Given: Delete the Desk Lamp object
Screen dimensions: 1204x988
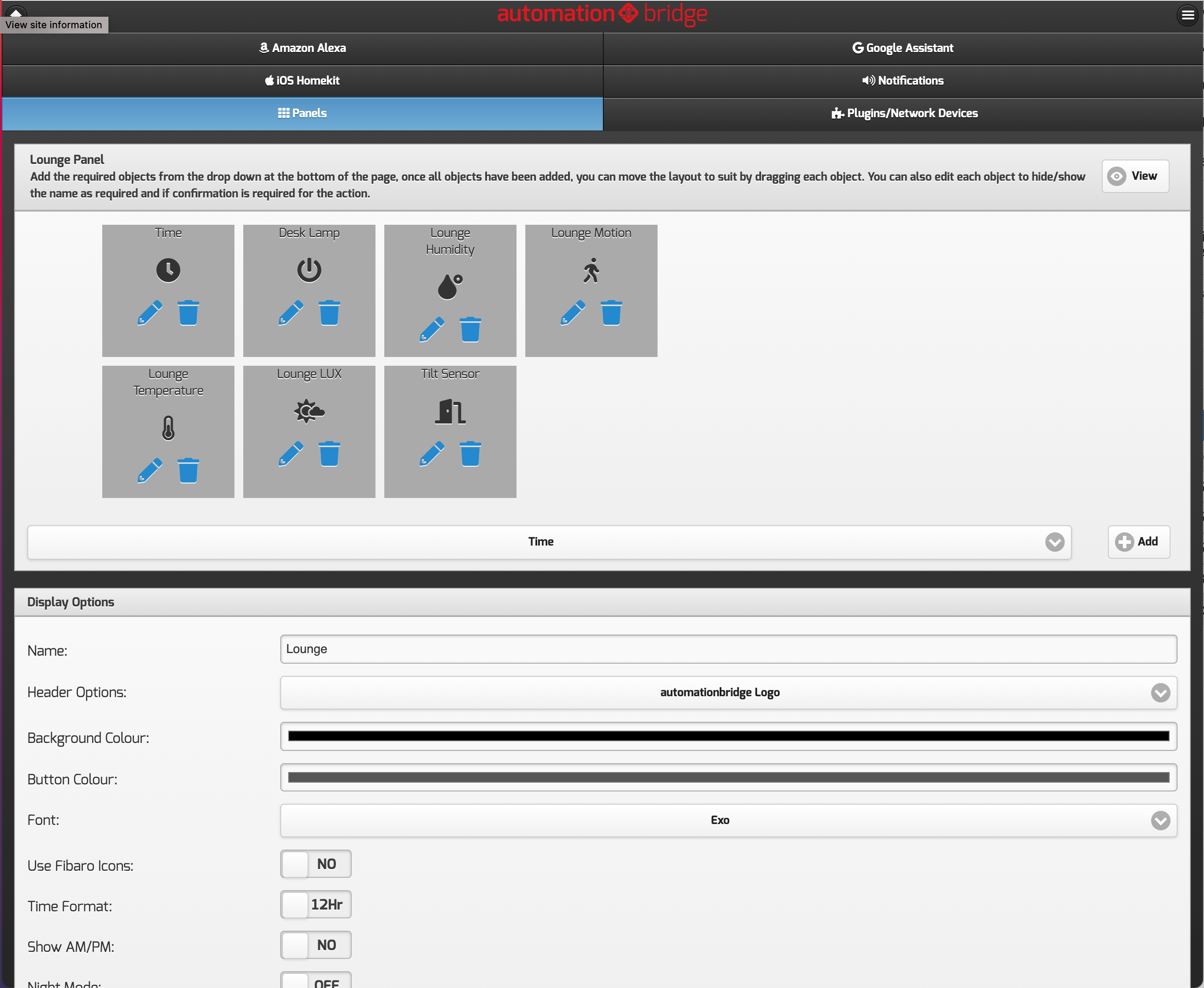Looking at the screenshot, I should (329, 312).
